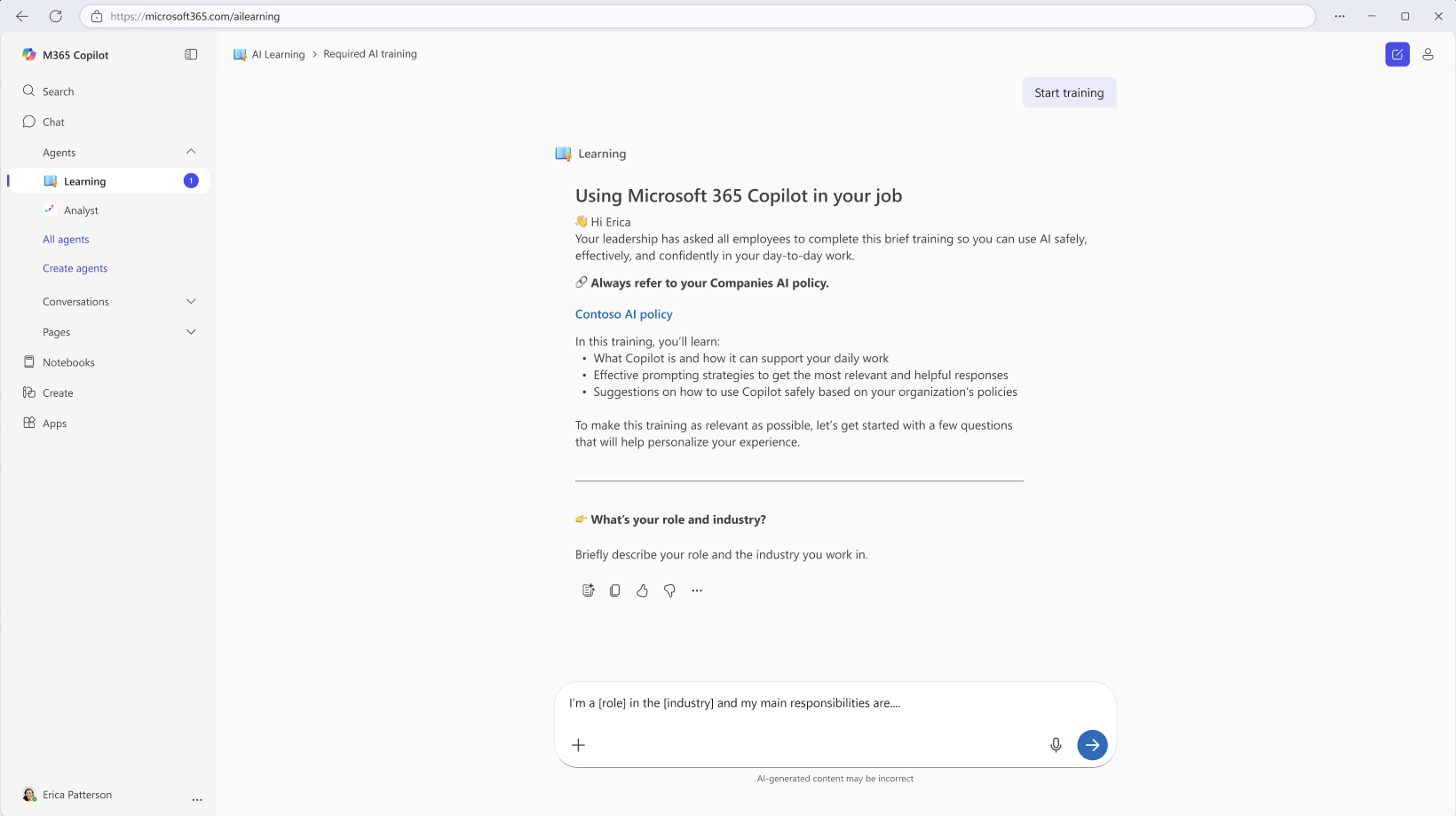Open the account icon in the top right
1456x816 pixels.
click(1428, 54)
